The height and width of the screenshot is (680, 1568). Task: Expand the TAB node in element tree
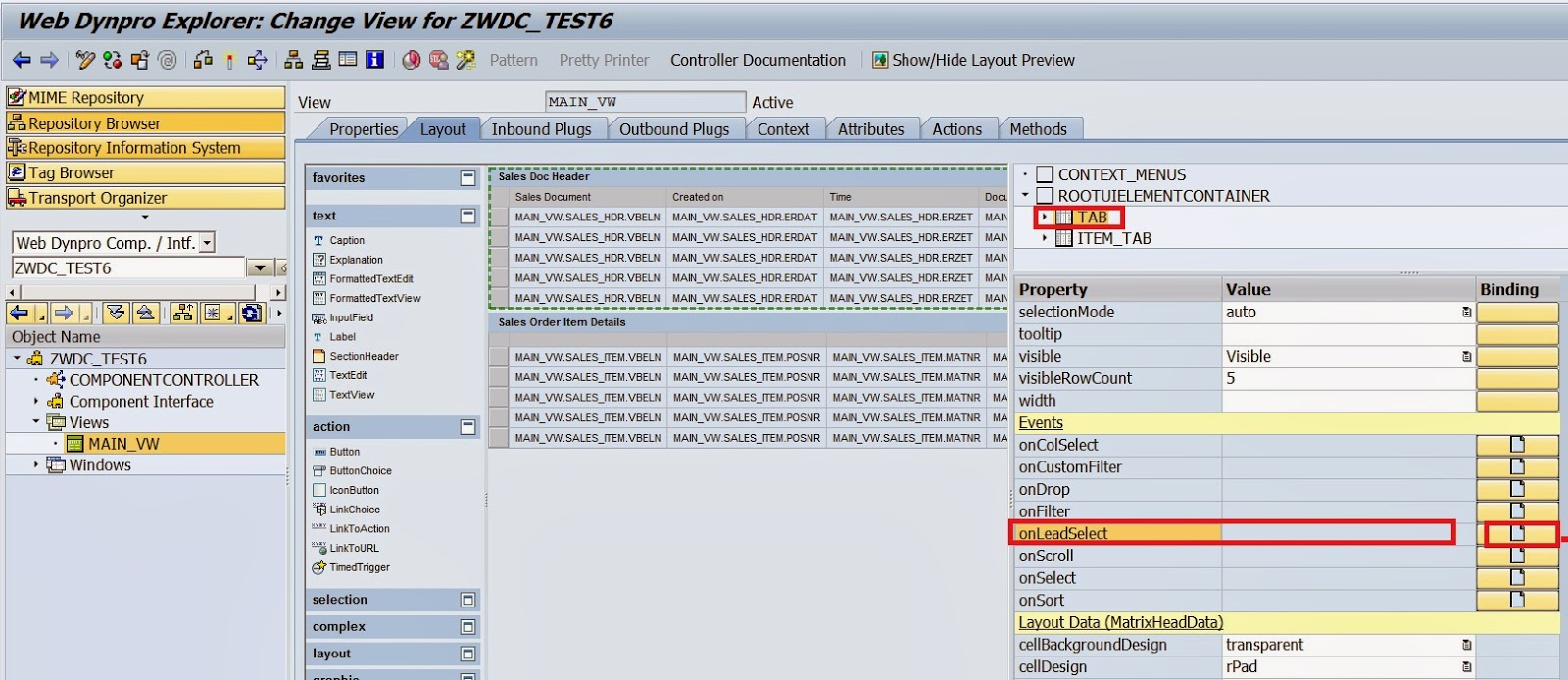1045,217
